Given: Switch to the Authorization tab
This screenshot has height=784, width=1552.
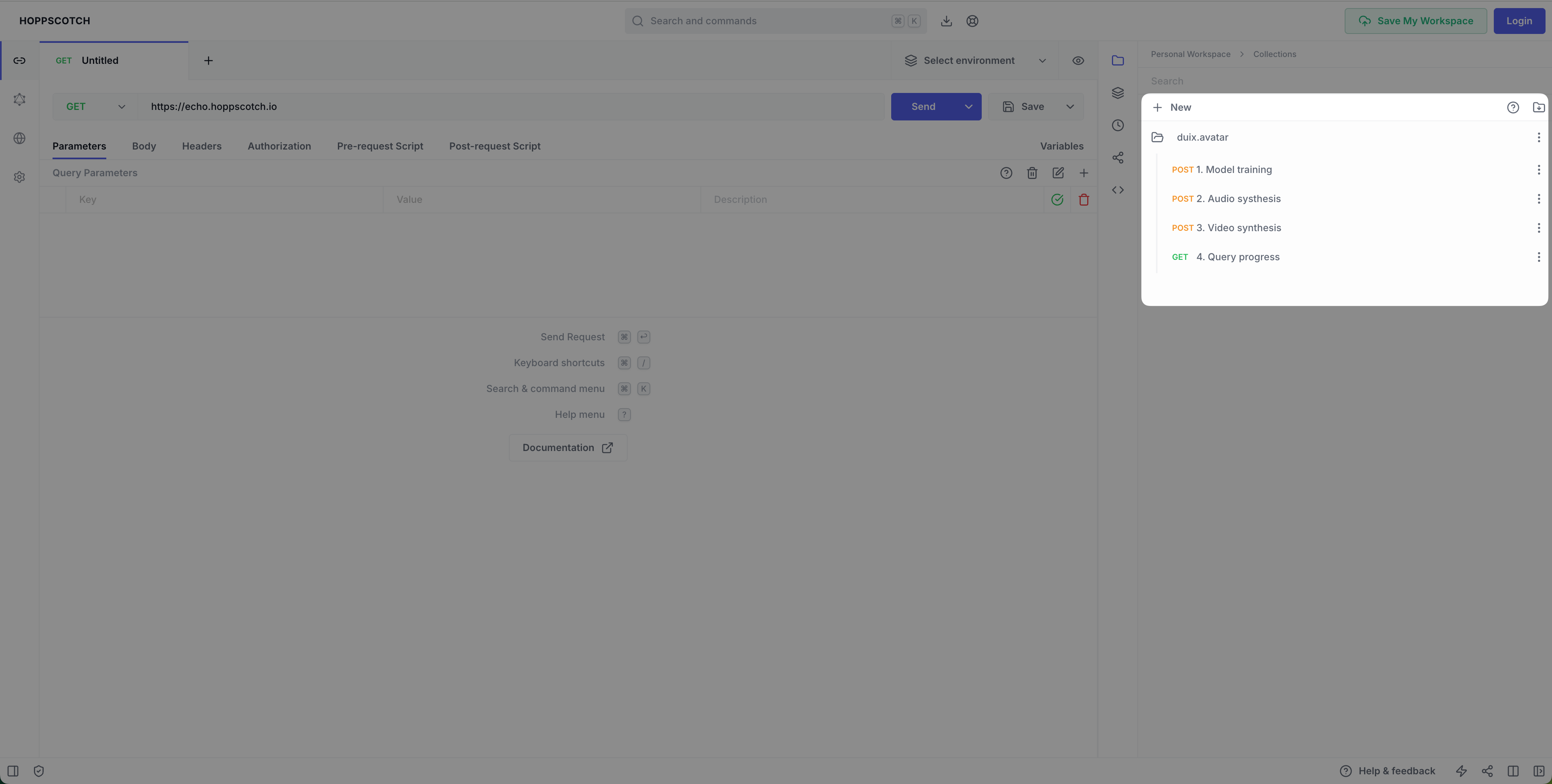Looking at the screenshot, I should click(279, 146).
